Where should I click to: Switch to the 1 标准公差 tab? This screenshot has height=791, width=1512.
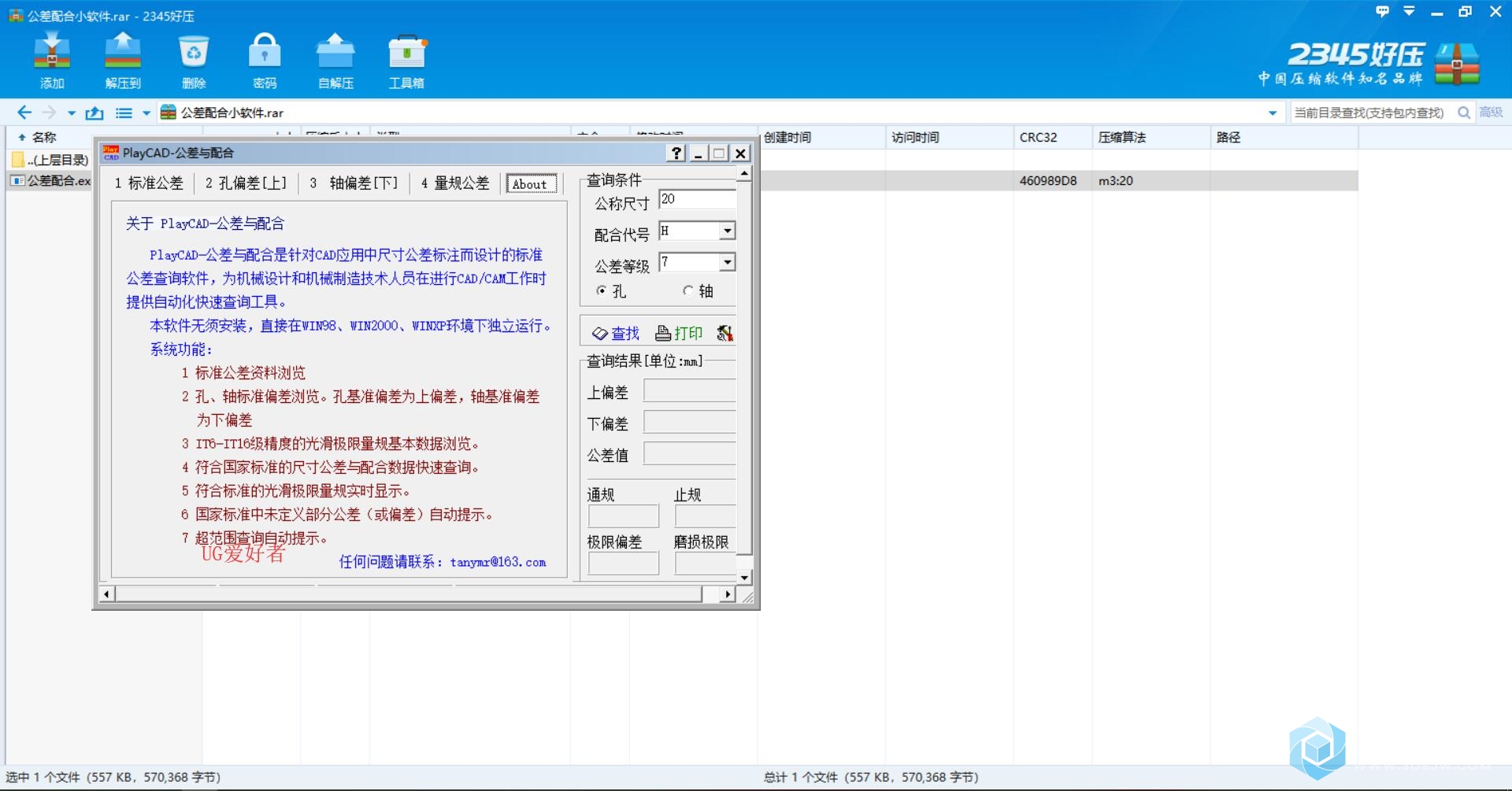coord(149,183)
